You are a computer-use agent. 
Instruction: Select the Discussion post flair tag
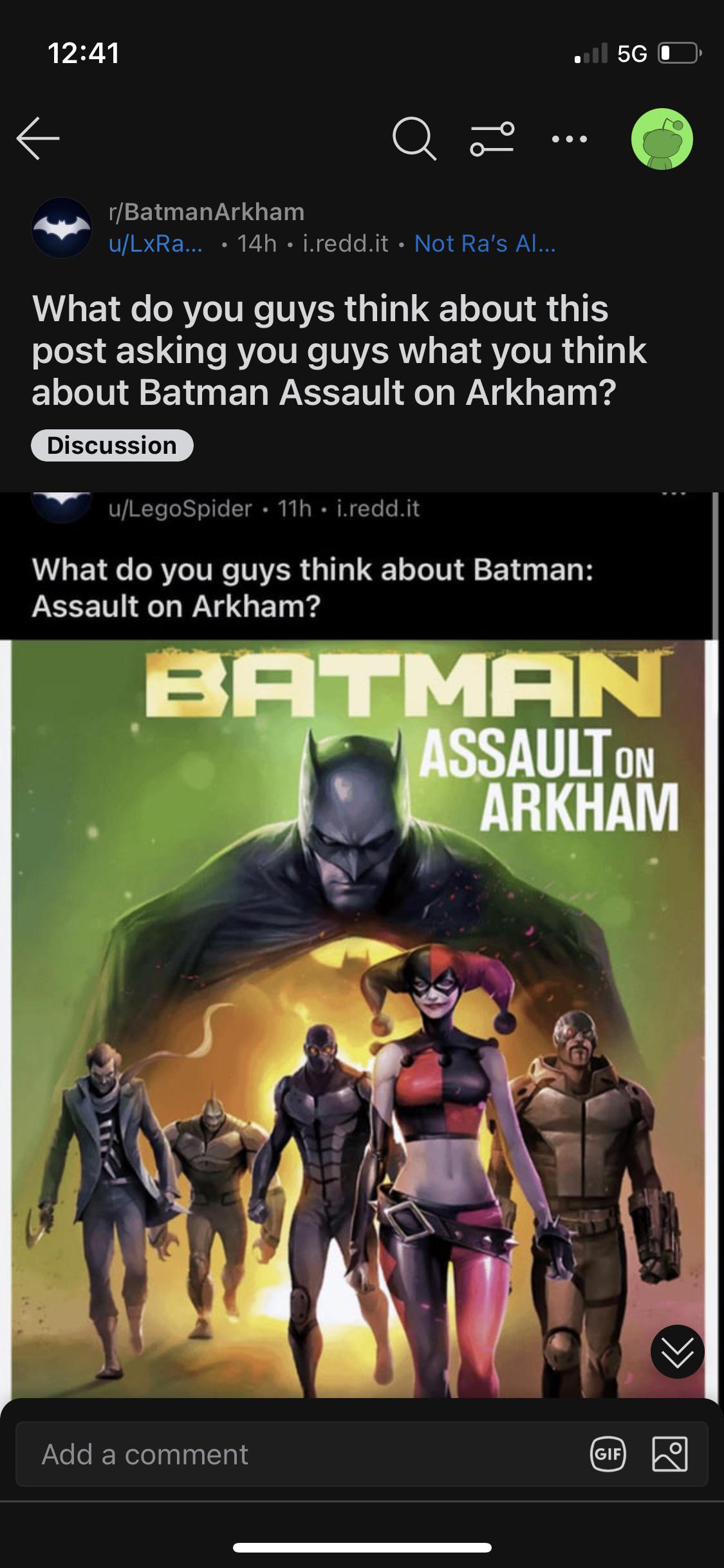pyautogui.click(x=112, y=445)
